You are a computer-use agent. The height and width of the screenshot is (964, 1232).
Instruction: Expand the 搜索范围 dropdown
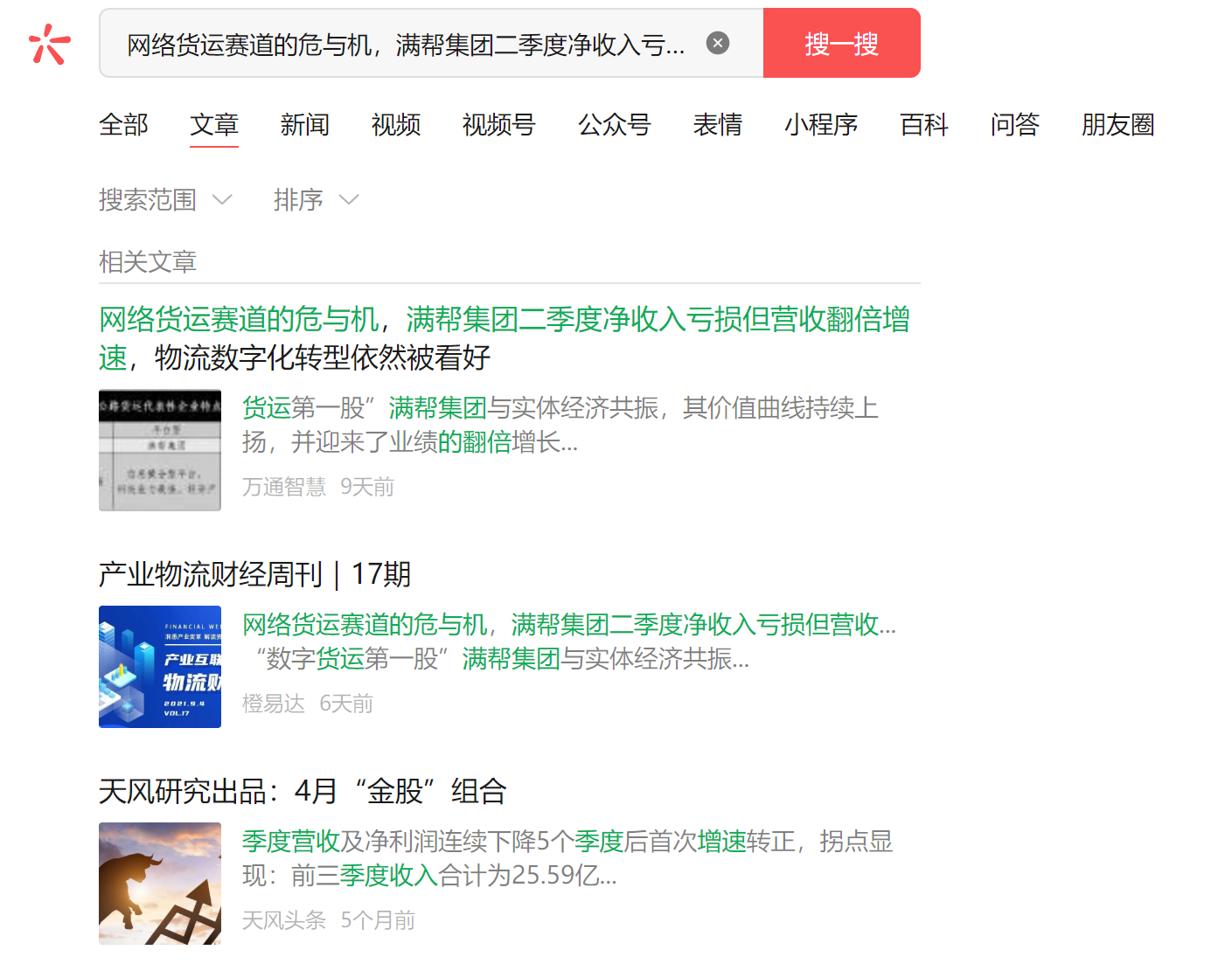(x=165, y=200)
